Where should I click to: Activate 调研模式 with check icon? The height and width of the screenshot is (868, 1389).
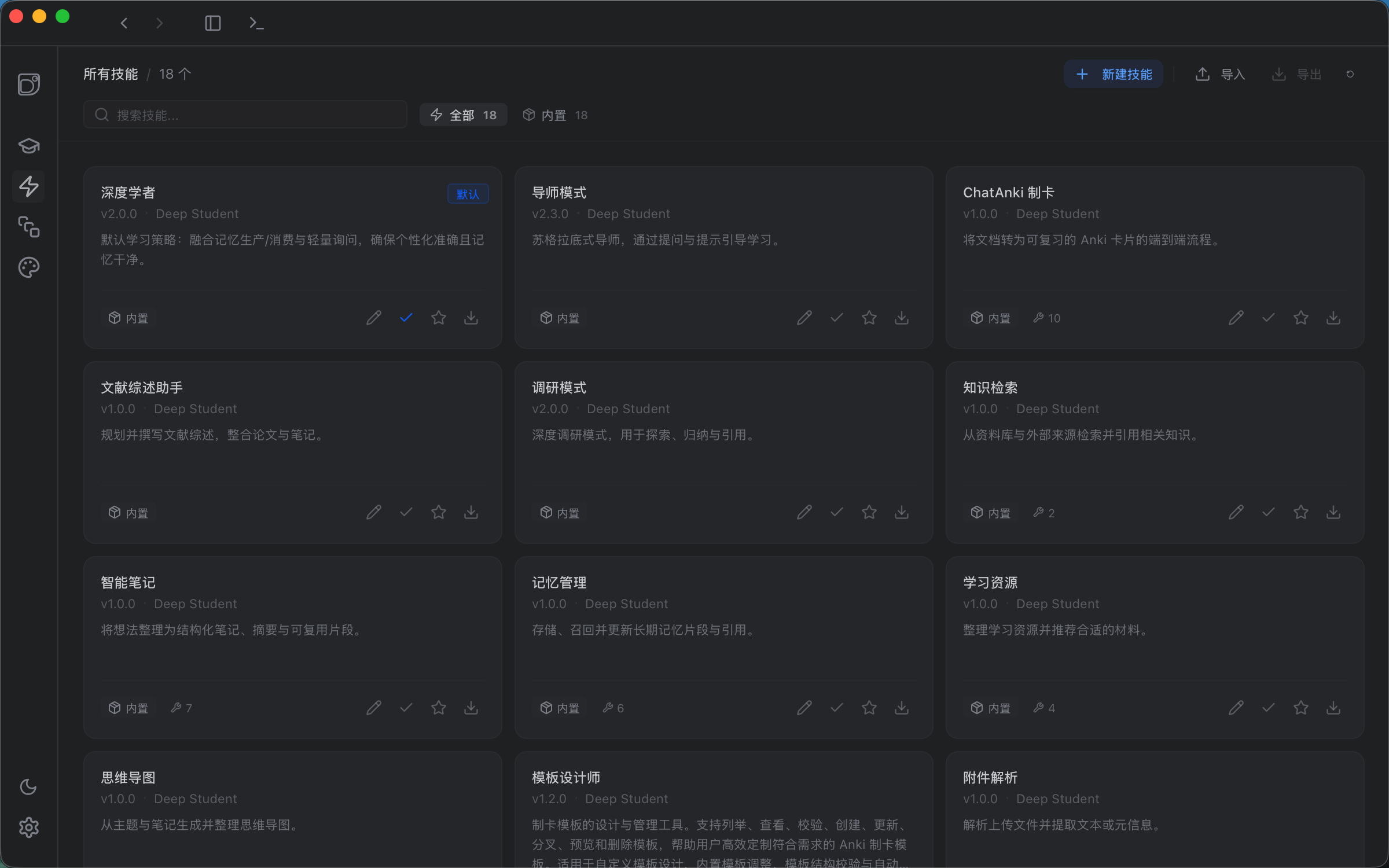[837, 512]
